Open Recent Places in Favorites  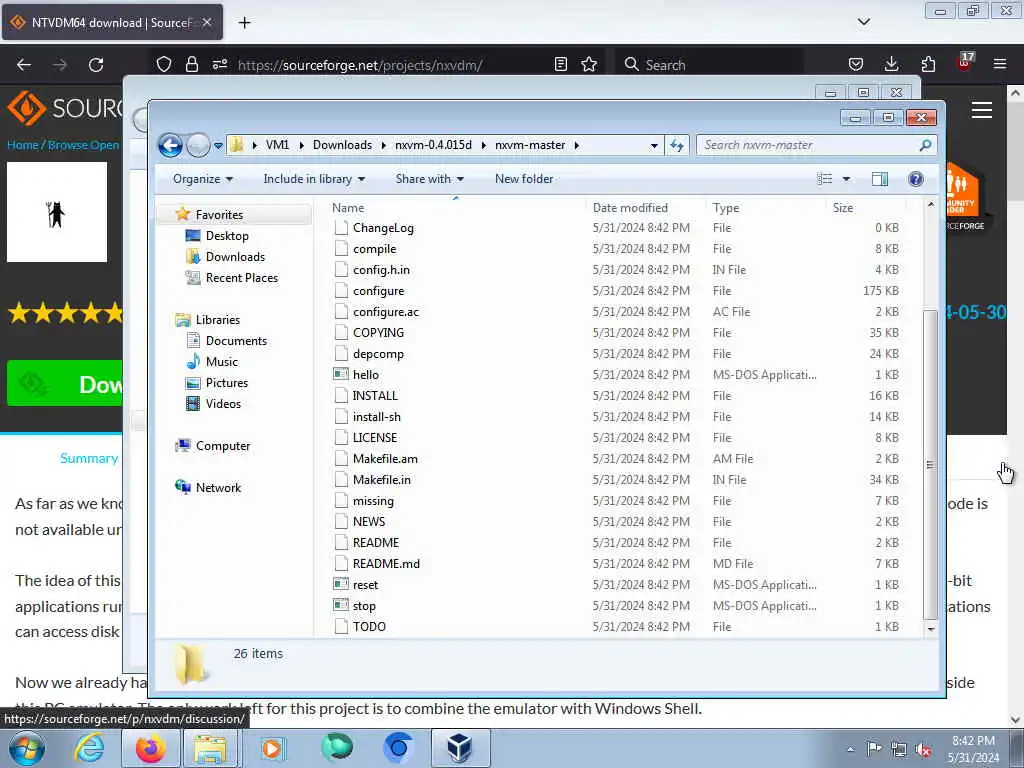(x=241, y=278)
